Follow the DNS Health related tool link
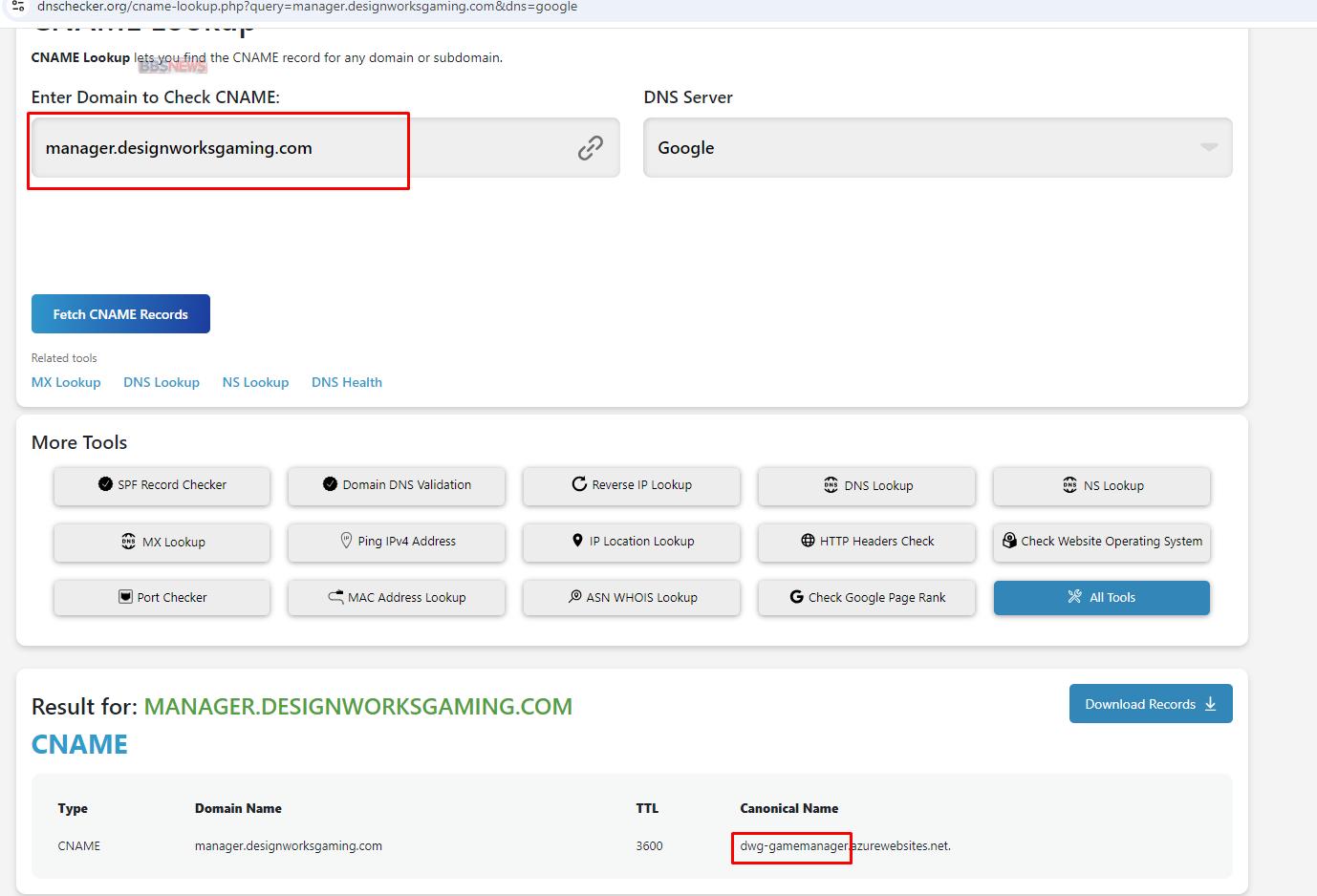The image size is (1317, 896). (x=346, y=382)
